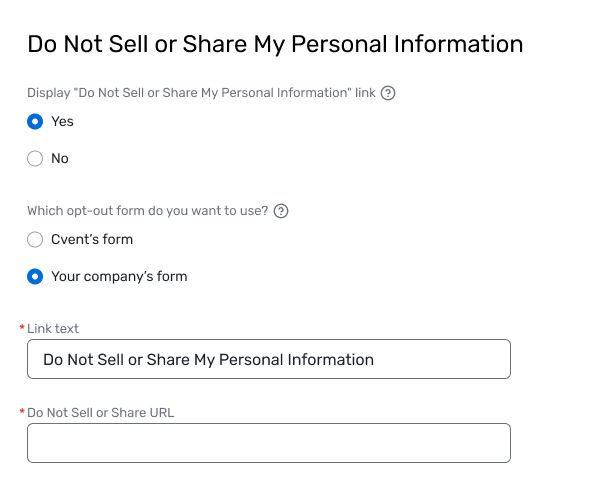Viewport: 614px width, 484px height.
Task: Click the Display link question text
Action: pos(201,93)
